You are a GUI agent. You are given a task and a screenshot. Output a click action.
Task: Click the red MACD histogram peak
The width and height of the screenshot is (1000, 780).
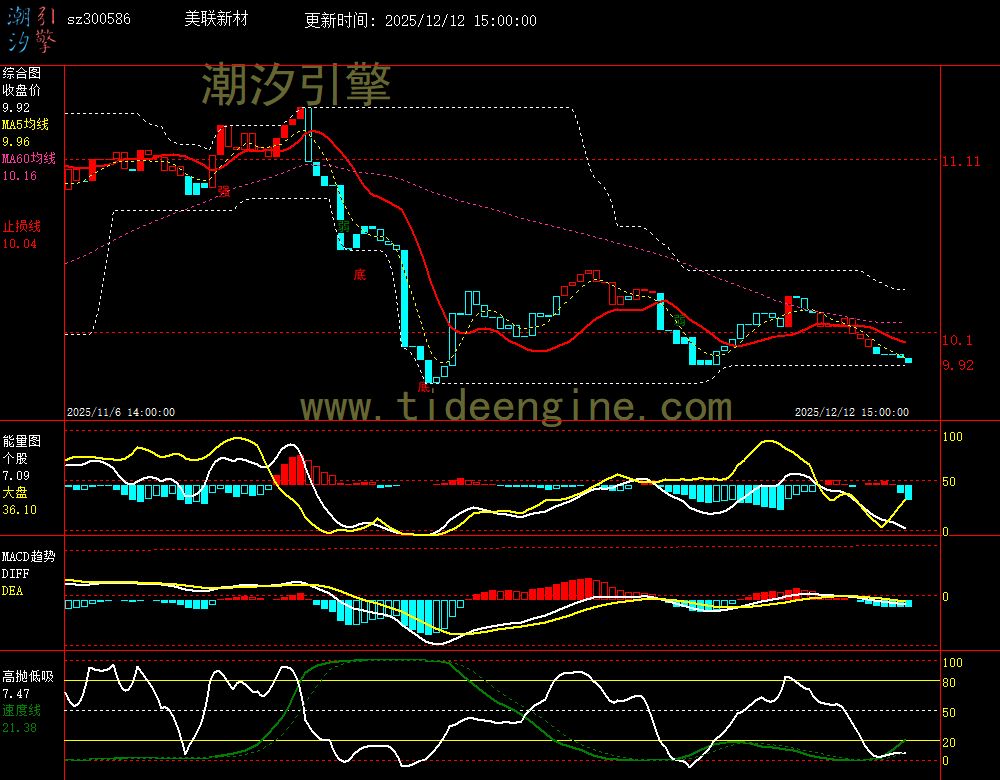[578, 588]
